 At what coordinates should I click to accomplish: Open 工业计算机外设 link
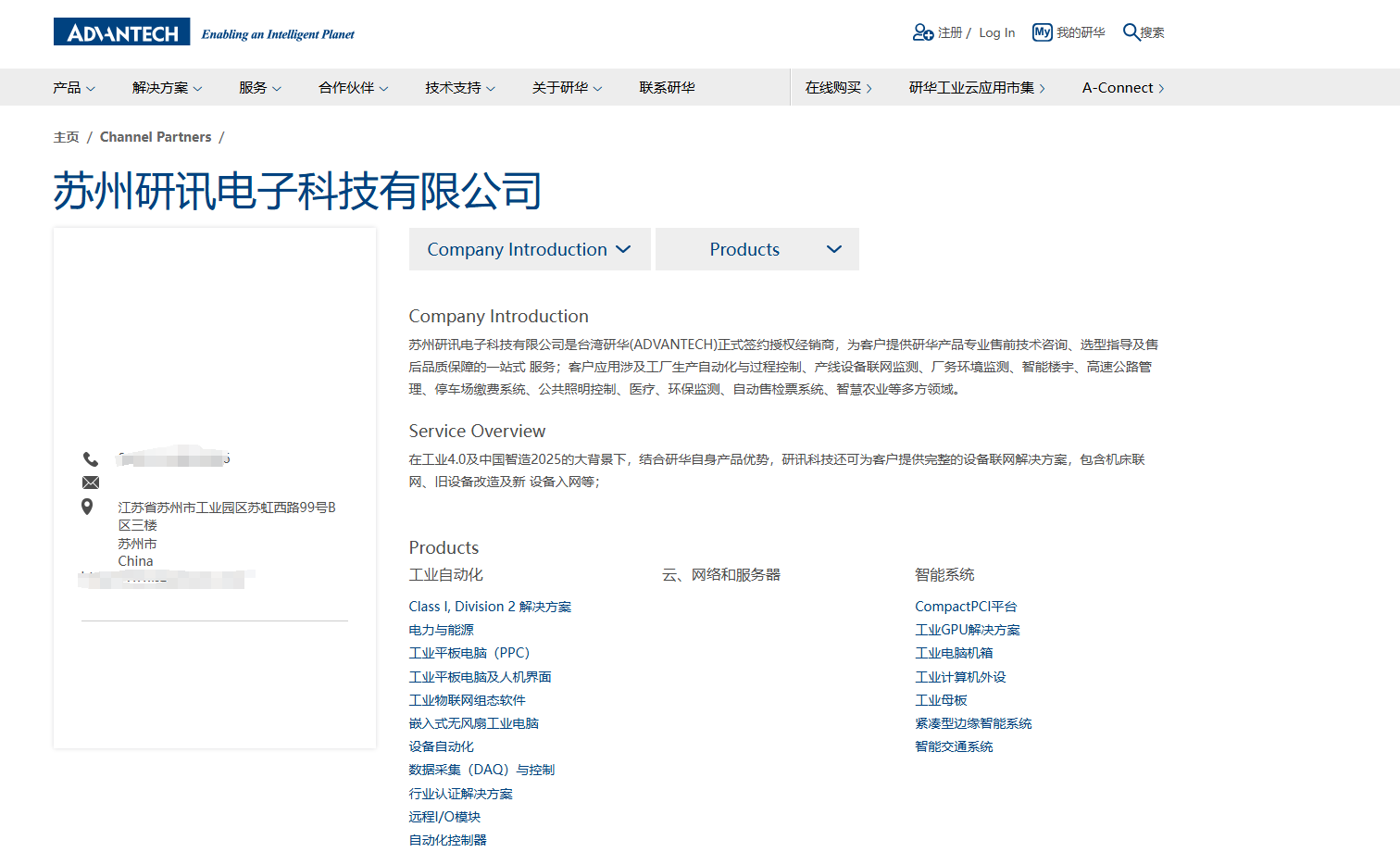960,677
